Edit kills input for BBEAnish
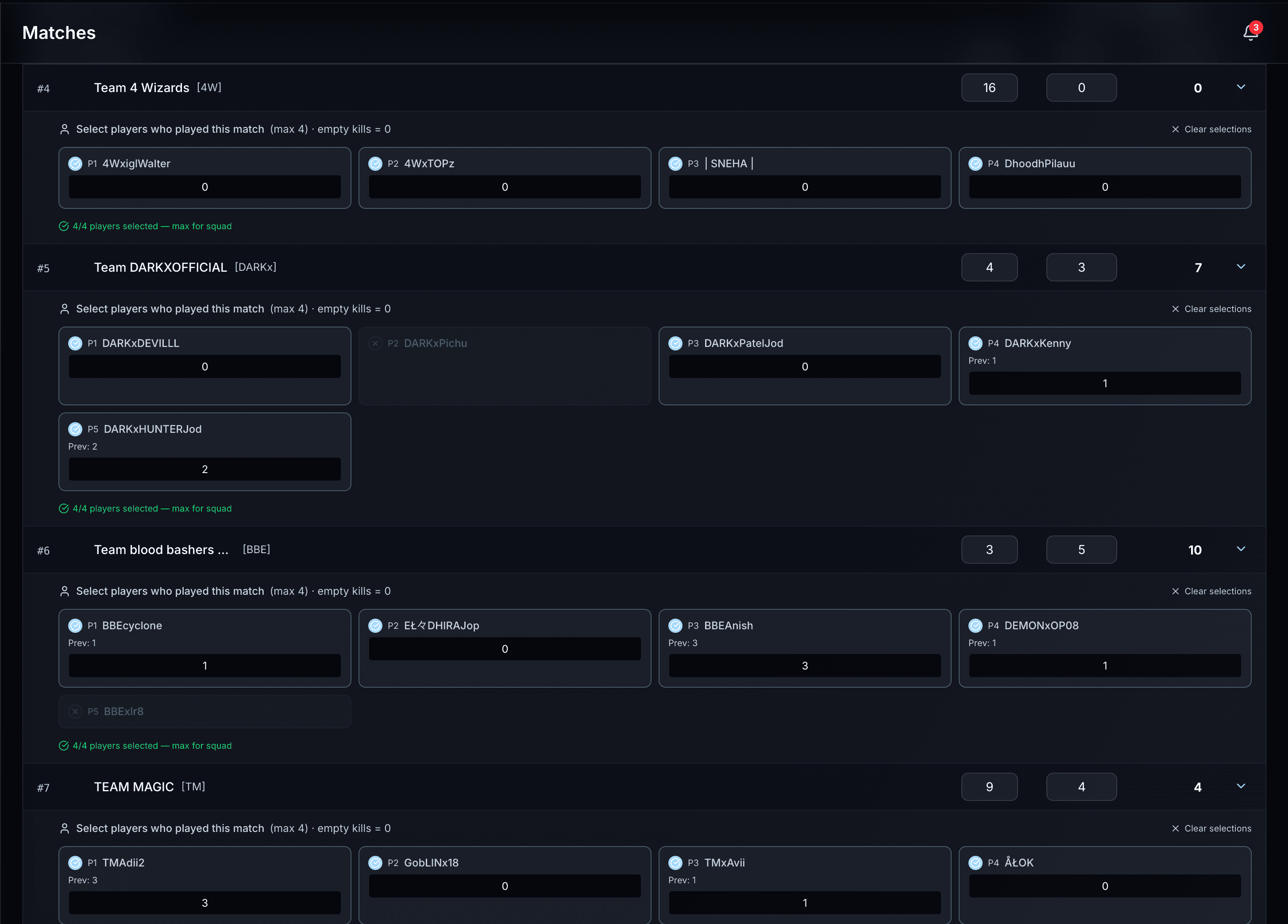 point(805,666)
